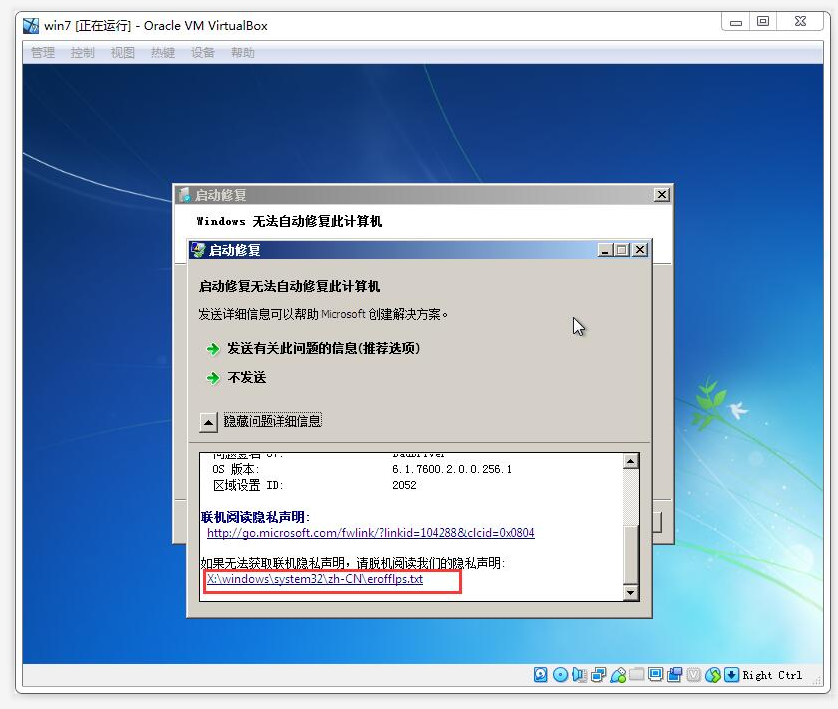
Task: Click the 联机阅读隐私声明 heading
Action: [x=255, y=517]
